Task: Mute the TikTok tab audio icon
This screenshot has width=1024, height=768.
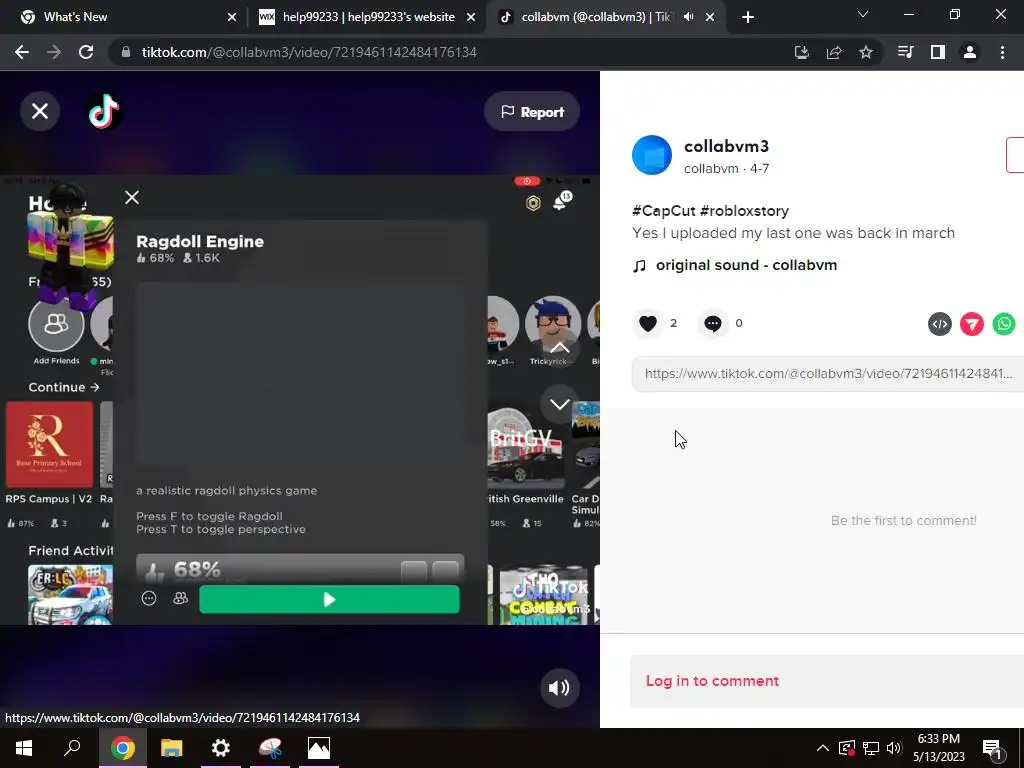Action: pos(688,17)
